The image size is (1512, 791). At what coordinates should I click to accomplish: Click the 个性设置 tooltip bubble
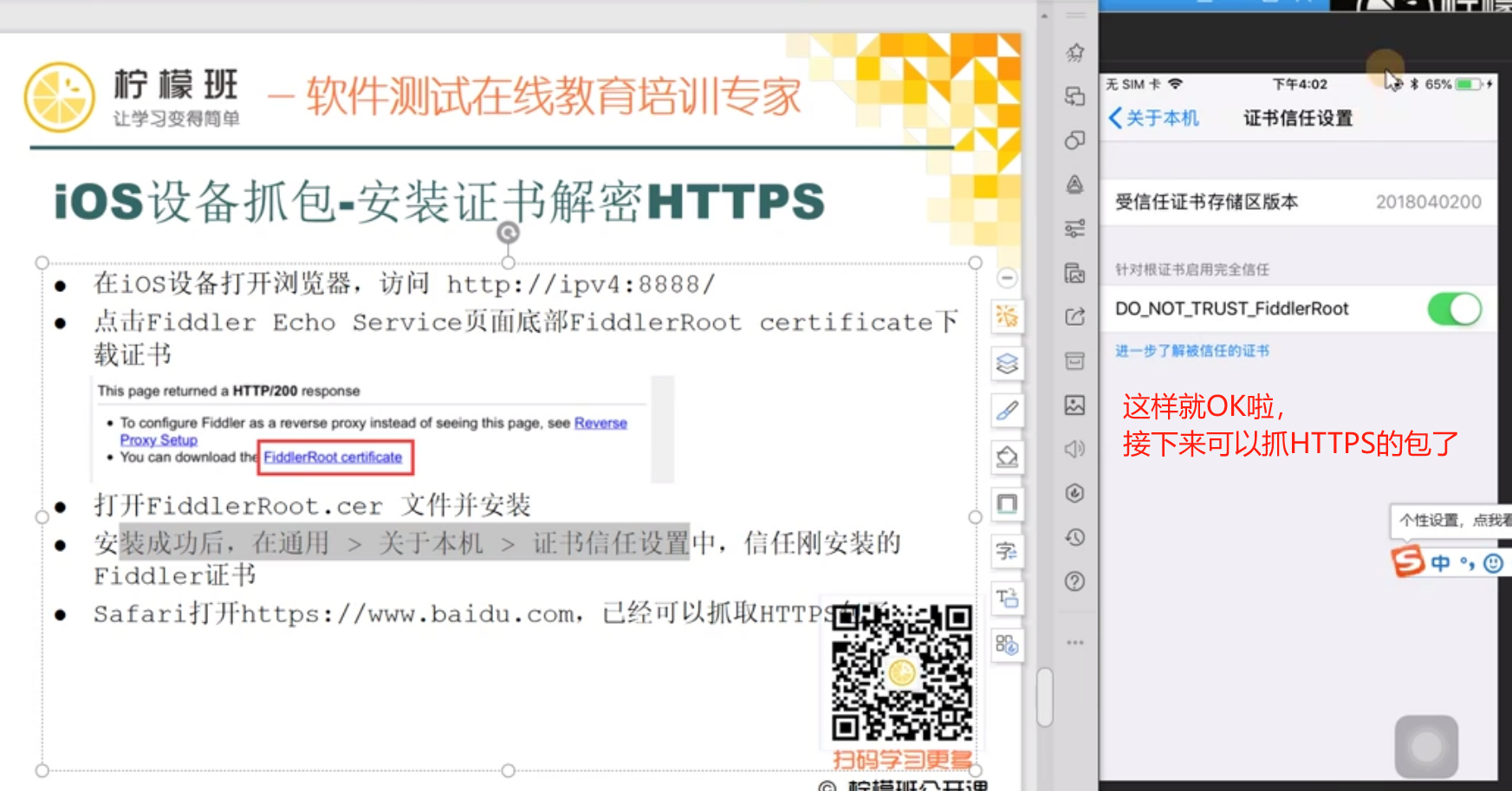coord(1453,520)
